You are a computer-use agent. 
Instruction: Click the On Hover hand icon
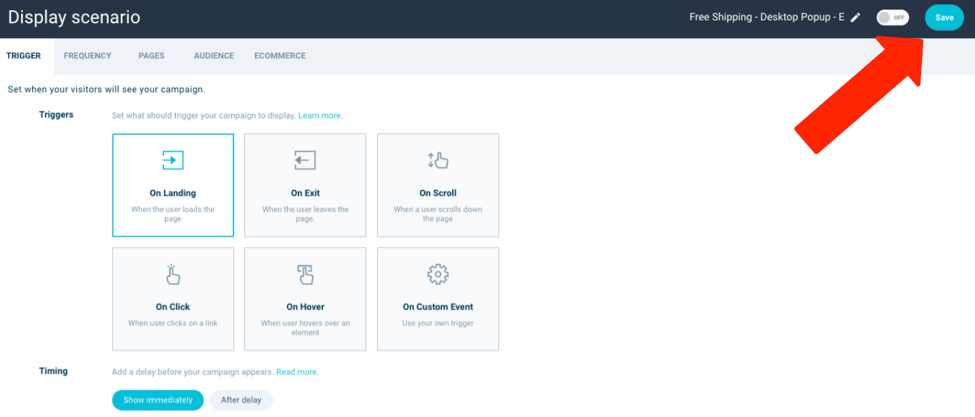click(305, 274)
